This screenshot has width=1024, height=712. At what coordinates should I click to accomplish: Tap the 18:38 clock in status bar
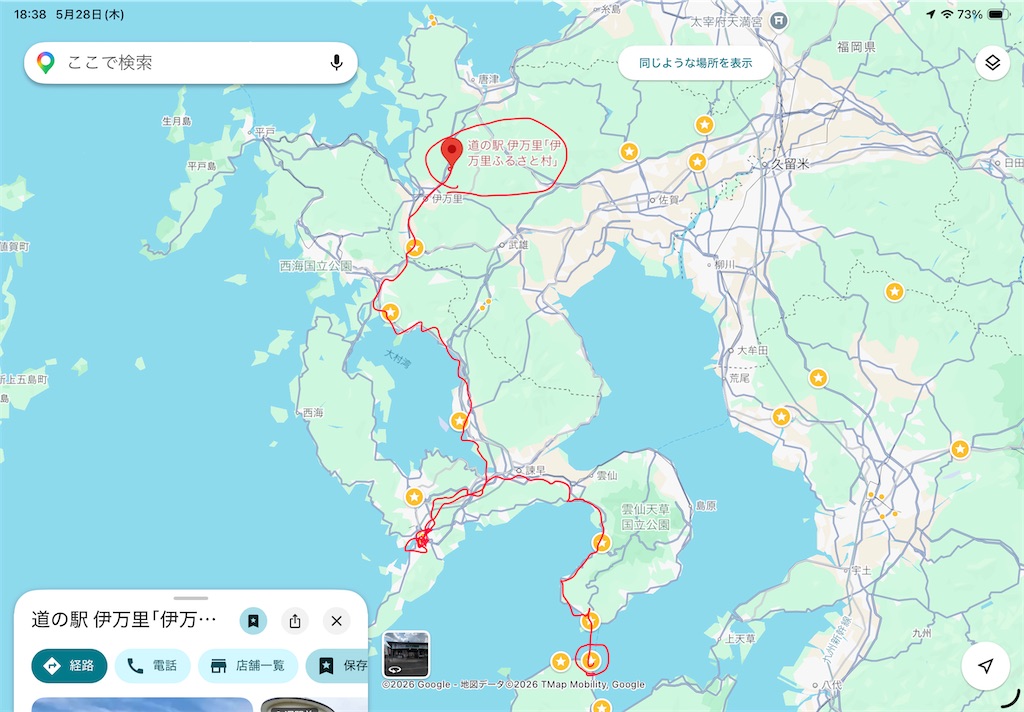click(30, 14)
